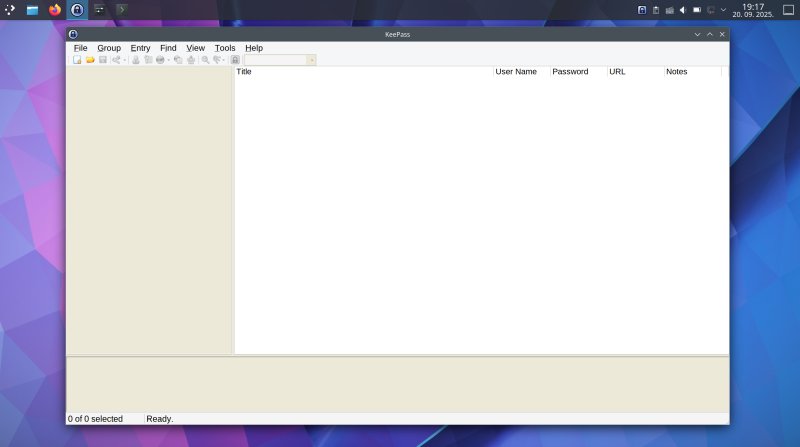The width and height of the screenshot is (800, 447).
Task: Open the Help menu
Action: tap(254, 48)
